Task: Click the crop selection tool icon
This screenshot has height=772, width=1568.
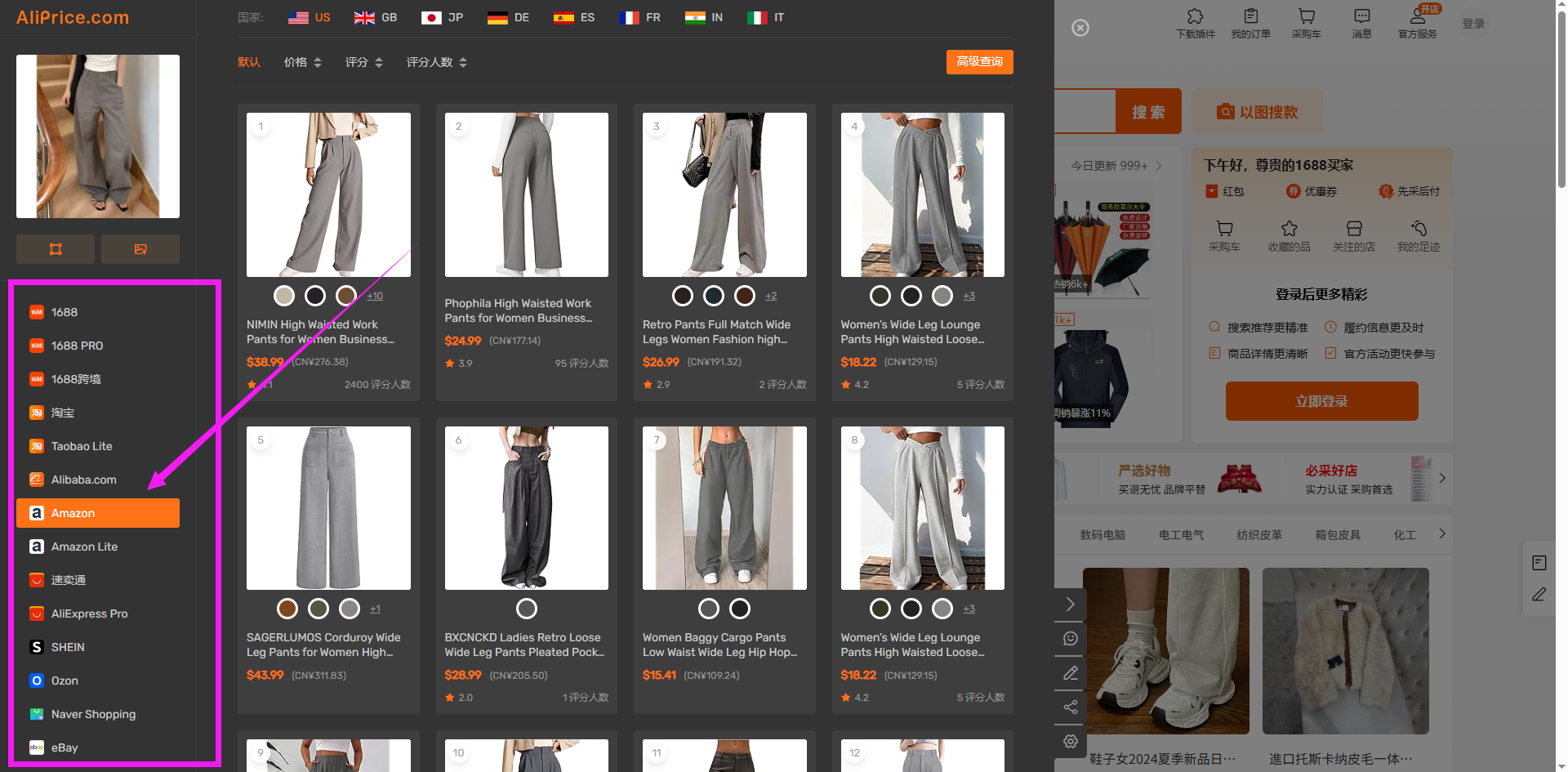Action: tap(56, 249)
